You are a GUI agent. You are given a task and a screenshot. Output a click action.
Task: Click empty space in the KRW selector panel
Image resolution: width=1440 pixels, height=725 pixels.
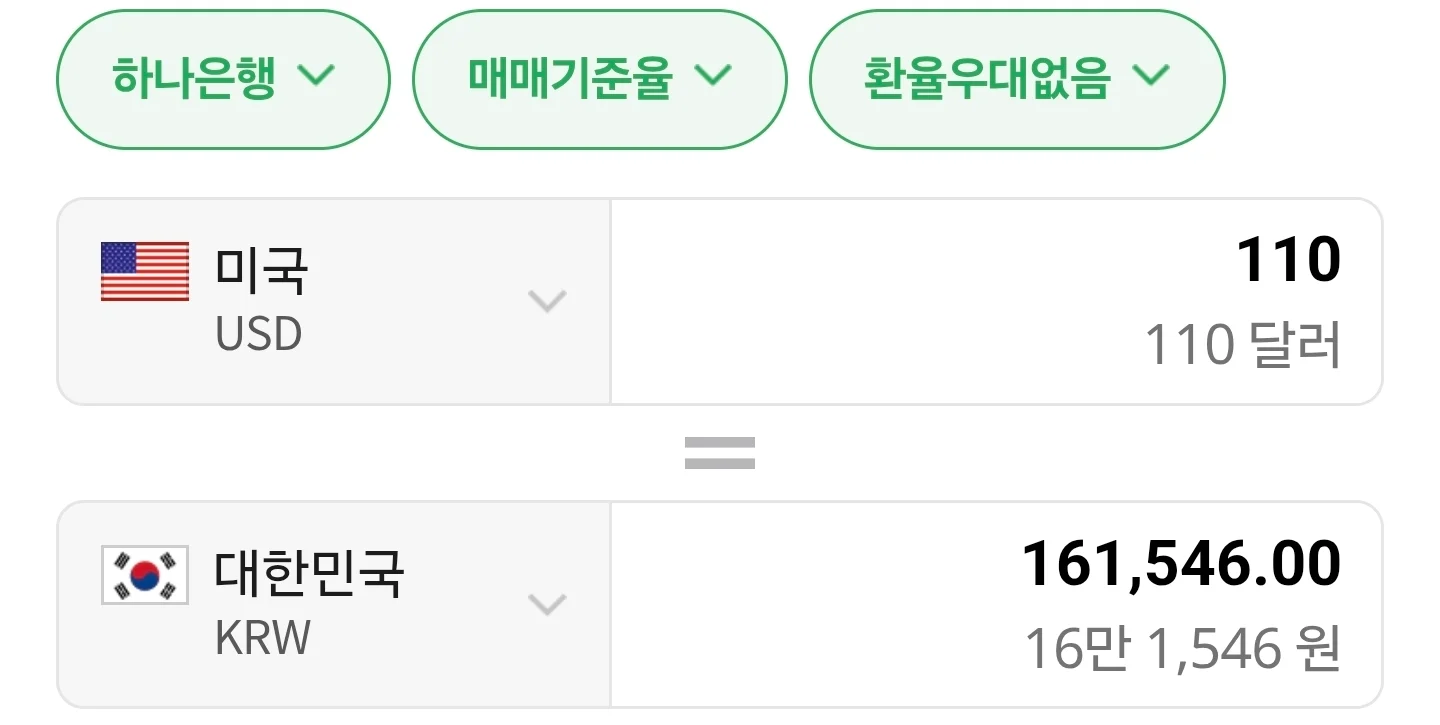coord(450,670)
